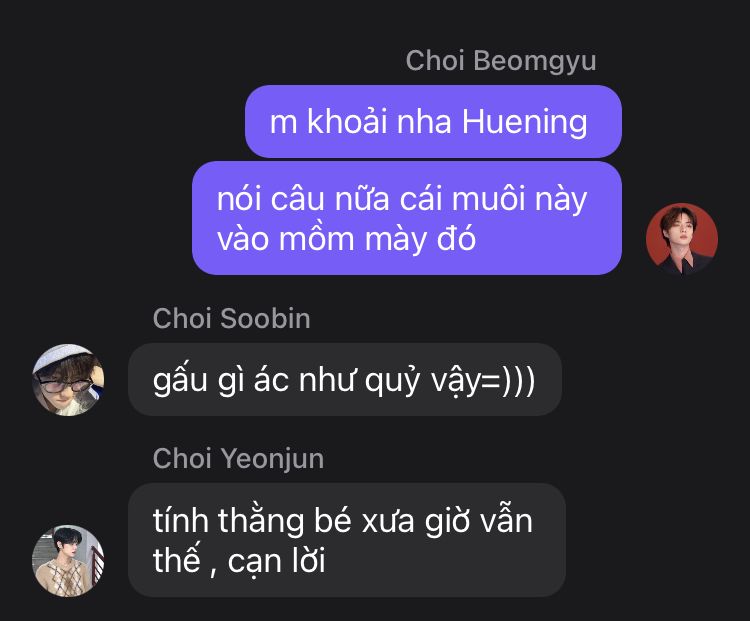Click 'vào mồm mày đó' line in purple bubble

point(346,238)
